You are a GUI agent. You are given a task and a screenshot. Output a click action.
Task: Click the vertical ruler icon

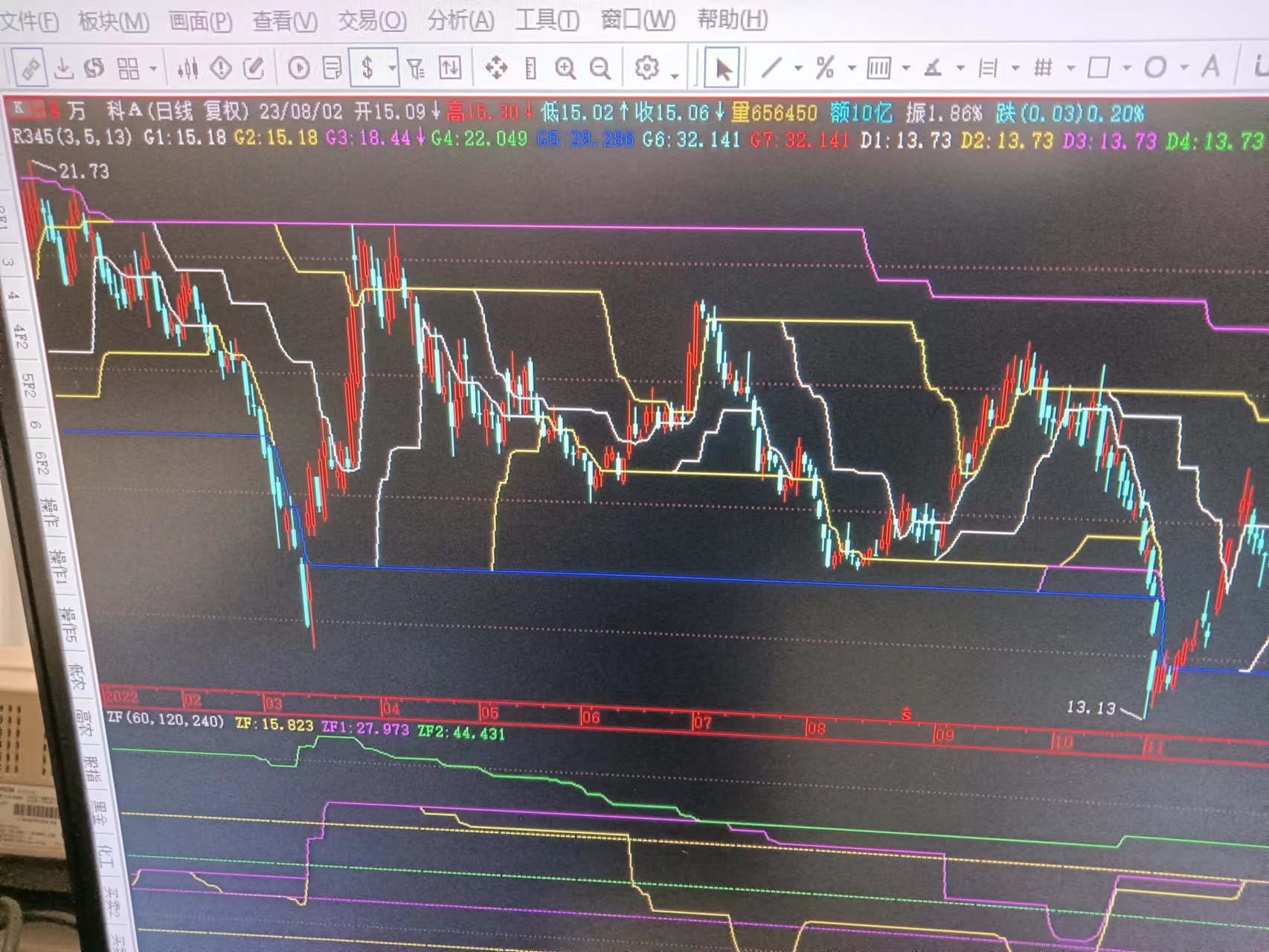(530, 69)
